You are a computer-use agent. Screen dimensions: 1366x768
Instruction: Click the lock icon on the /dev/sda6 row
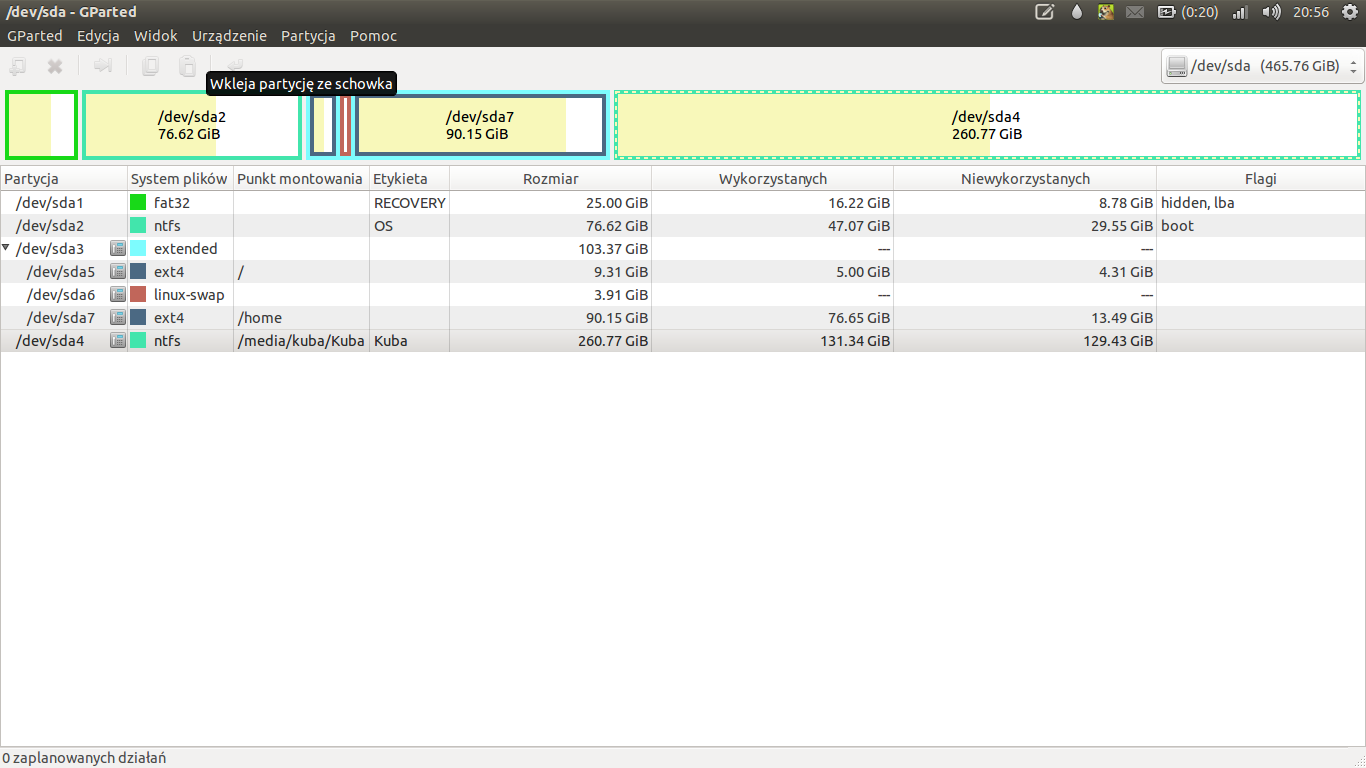click(117, 295)
